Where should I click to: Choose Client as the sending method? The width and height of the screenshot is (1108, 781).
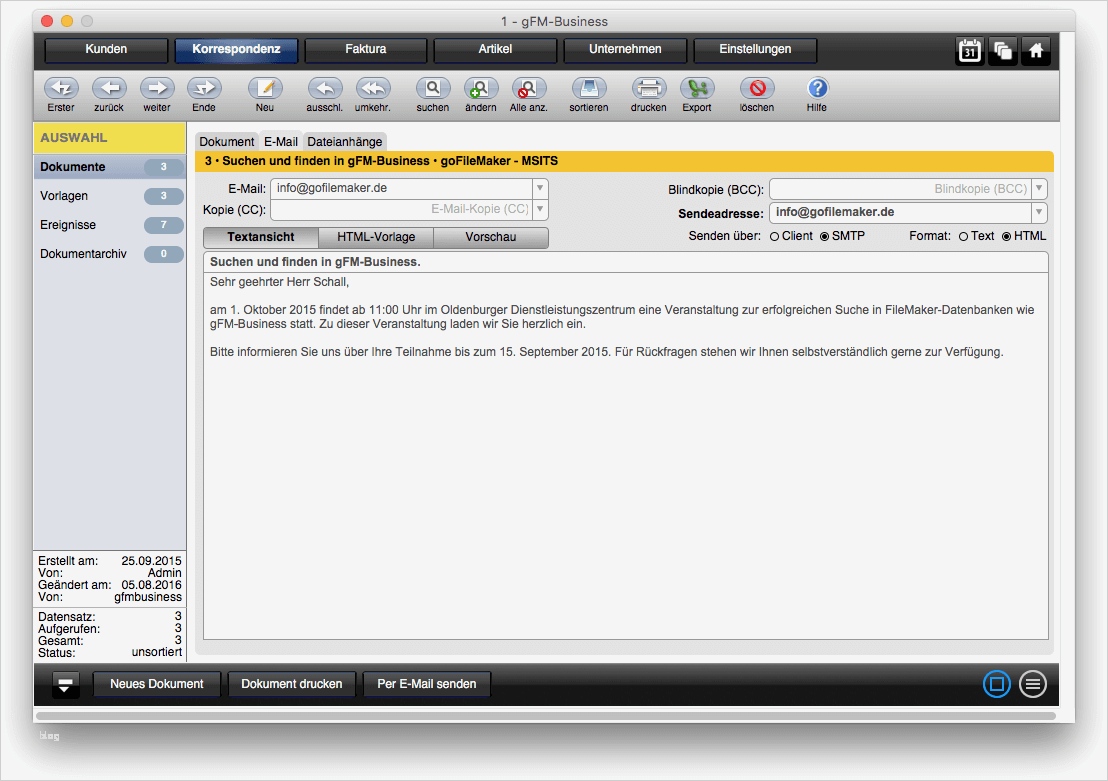(x=773, y=236)
